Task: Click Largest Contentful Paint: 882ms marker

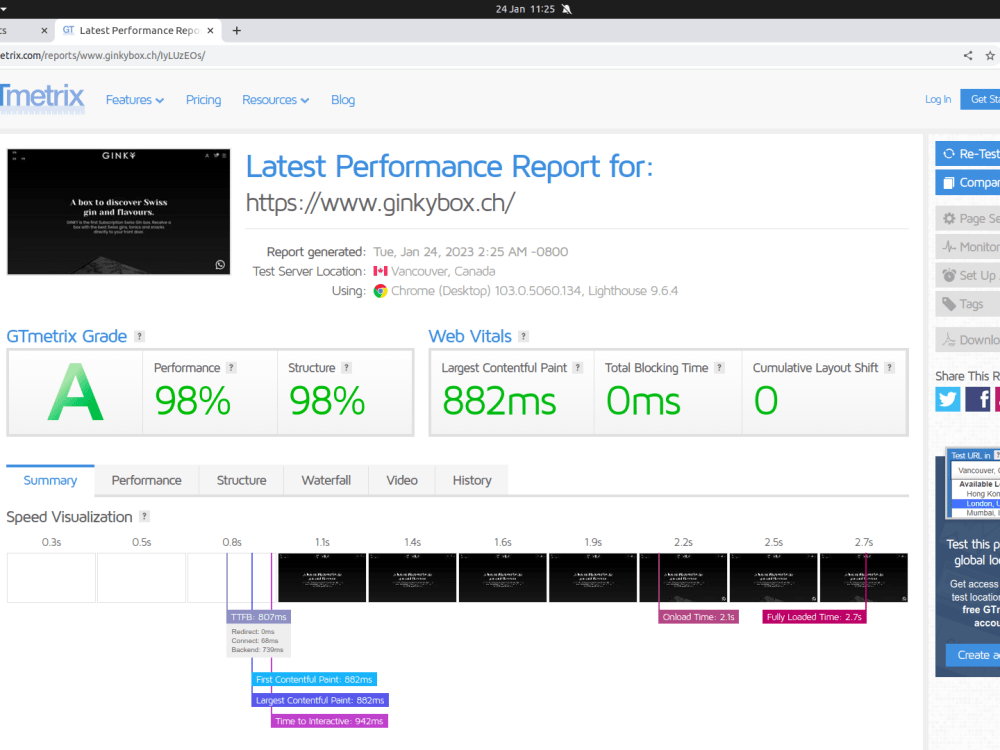Action: [x=320, y=700]
